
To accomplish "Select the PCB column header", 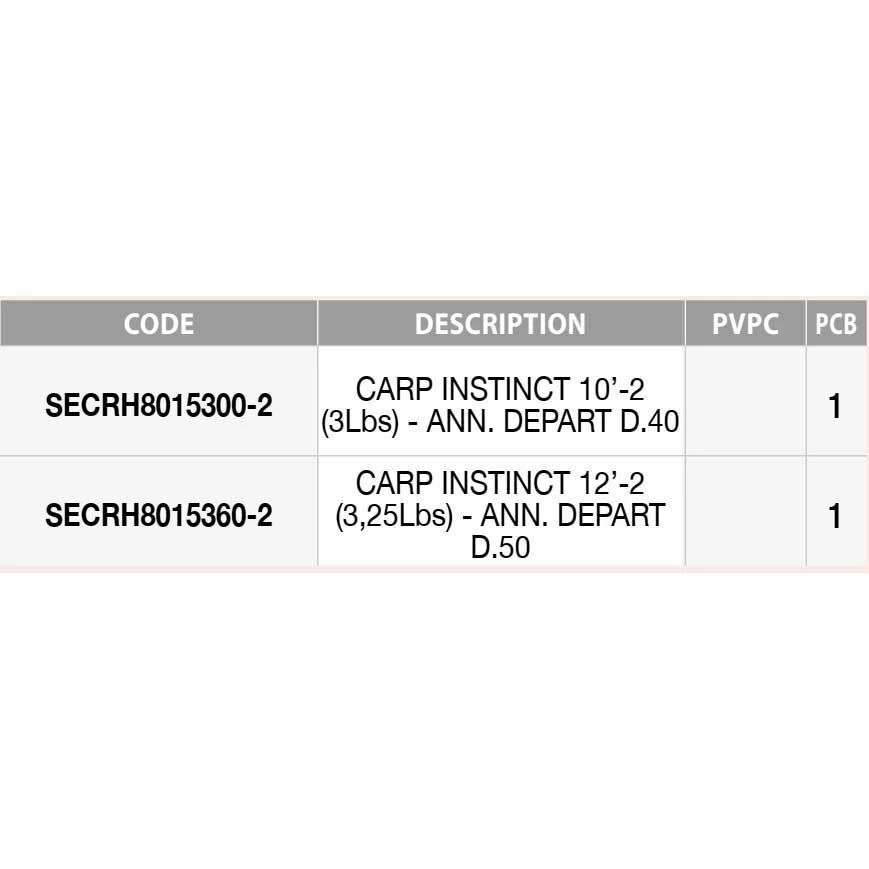I will pyautogui.click(x=836, y=324).
